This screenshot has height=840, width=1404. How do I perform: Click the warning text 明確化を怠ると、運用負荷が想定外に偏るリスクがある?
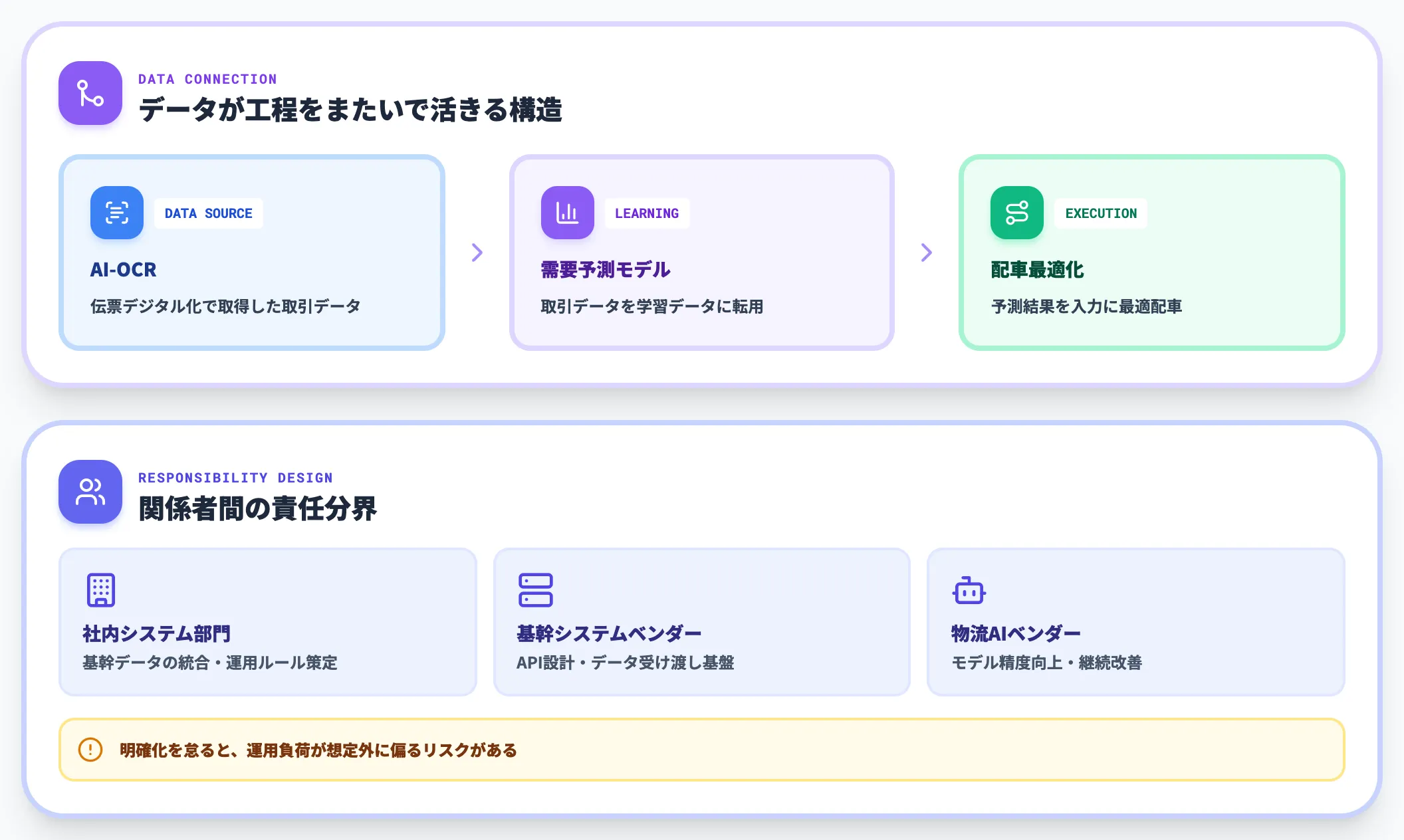(x=318, y=750)
